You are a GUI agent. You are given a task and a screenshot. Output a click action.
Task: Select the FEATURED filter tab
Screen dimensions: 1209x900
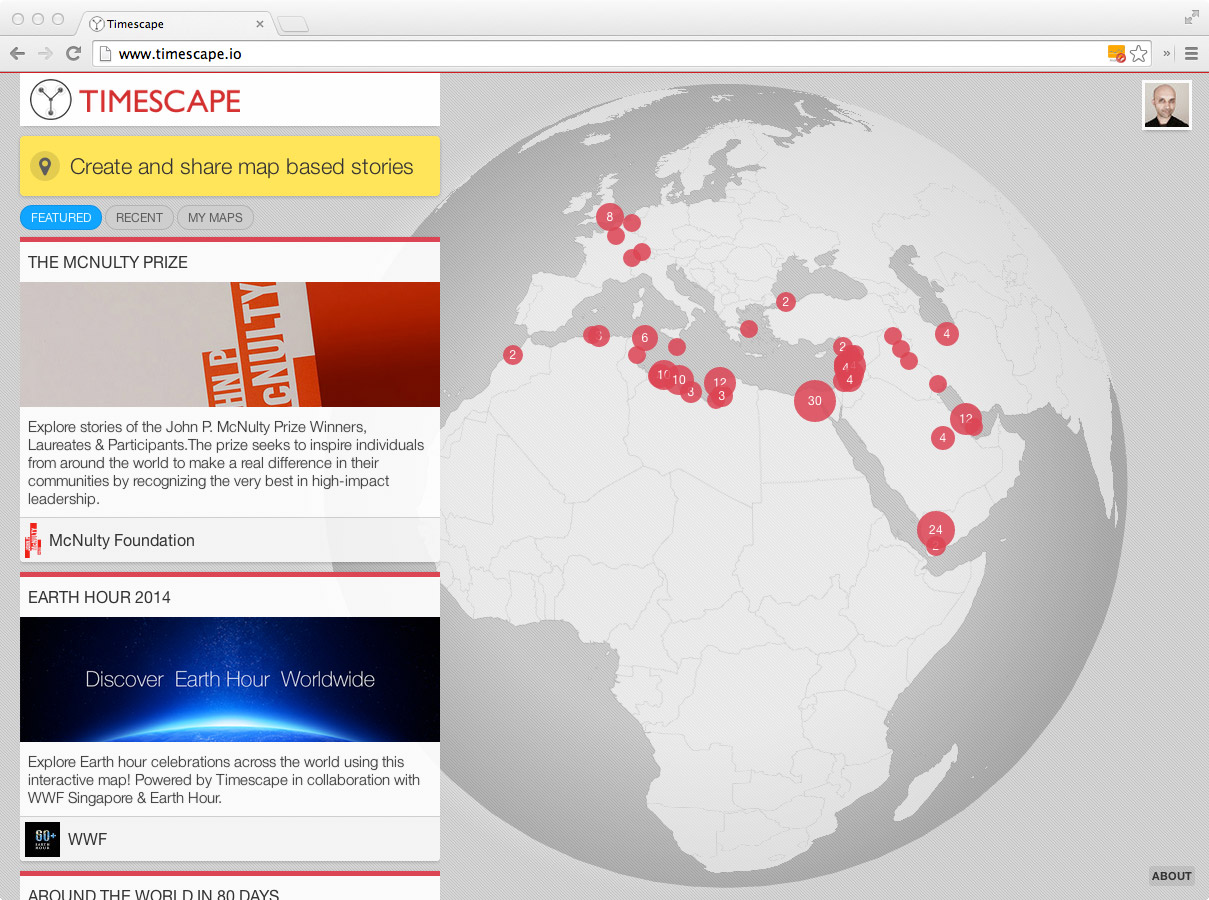coord(61,217)
